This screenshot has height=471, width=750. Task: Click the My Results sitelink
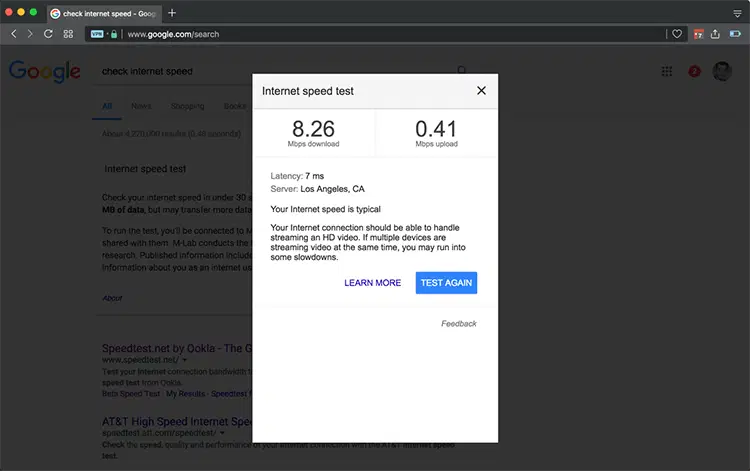(x=186, y=394)
